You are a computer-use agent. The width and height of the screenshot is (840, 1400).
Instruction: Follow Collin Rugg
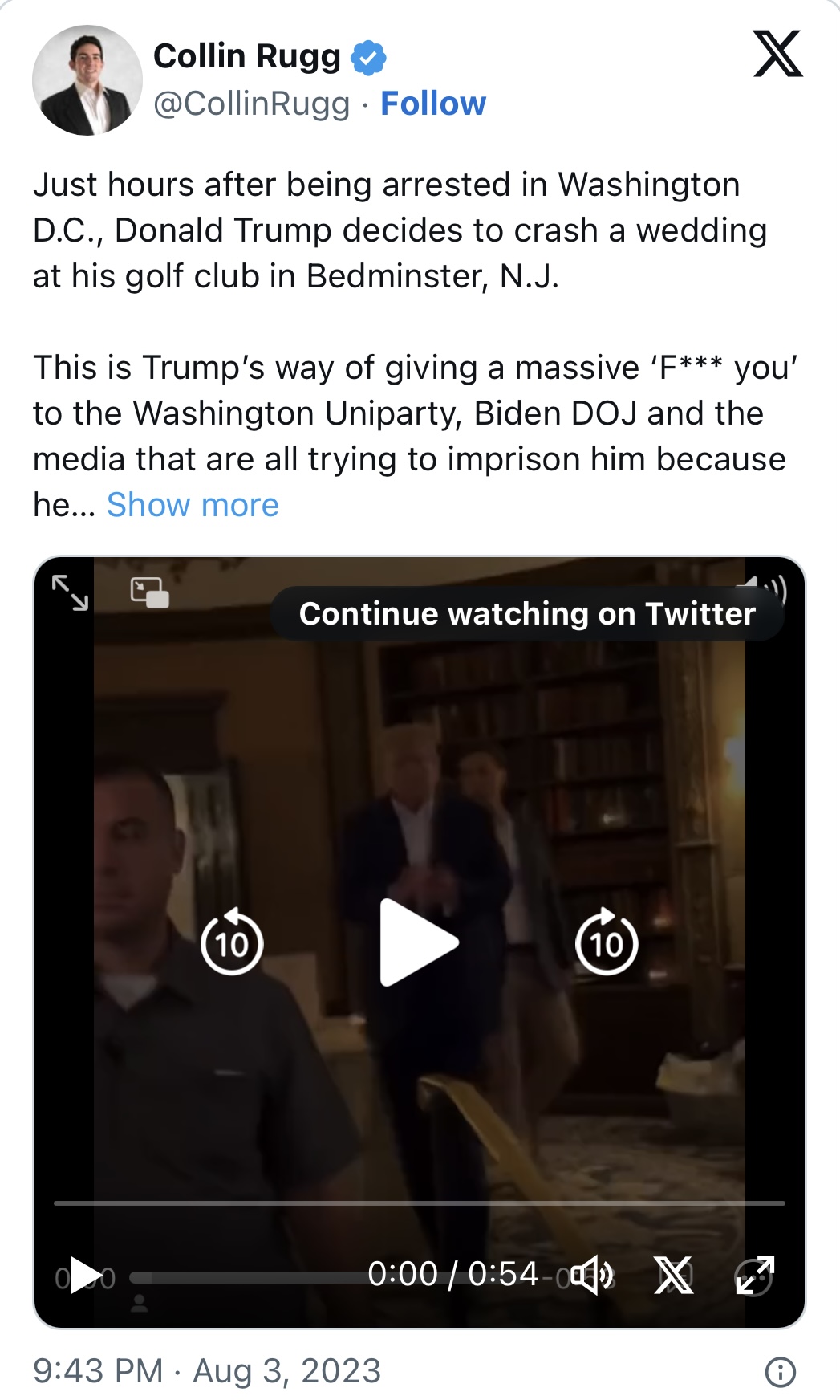433,104
